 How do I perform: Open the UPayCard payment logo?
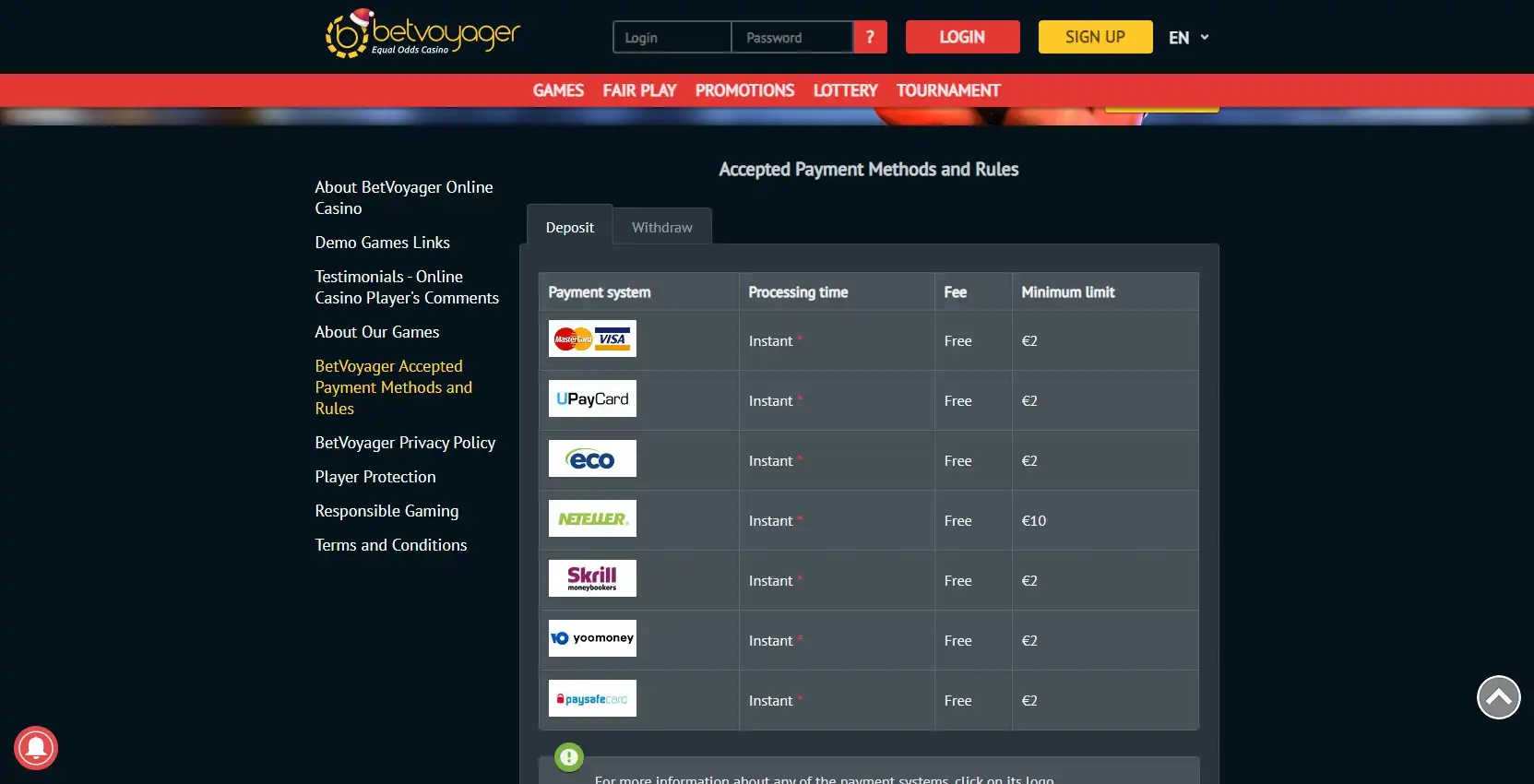(592, 398)
